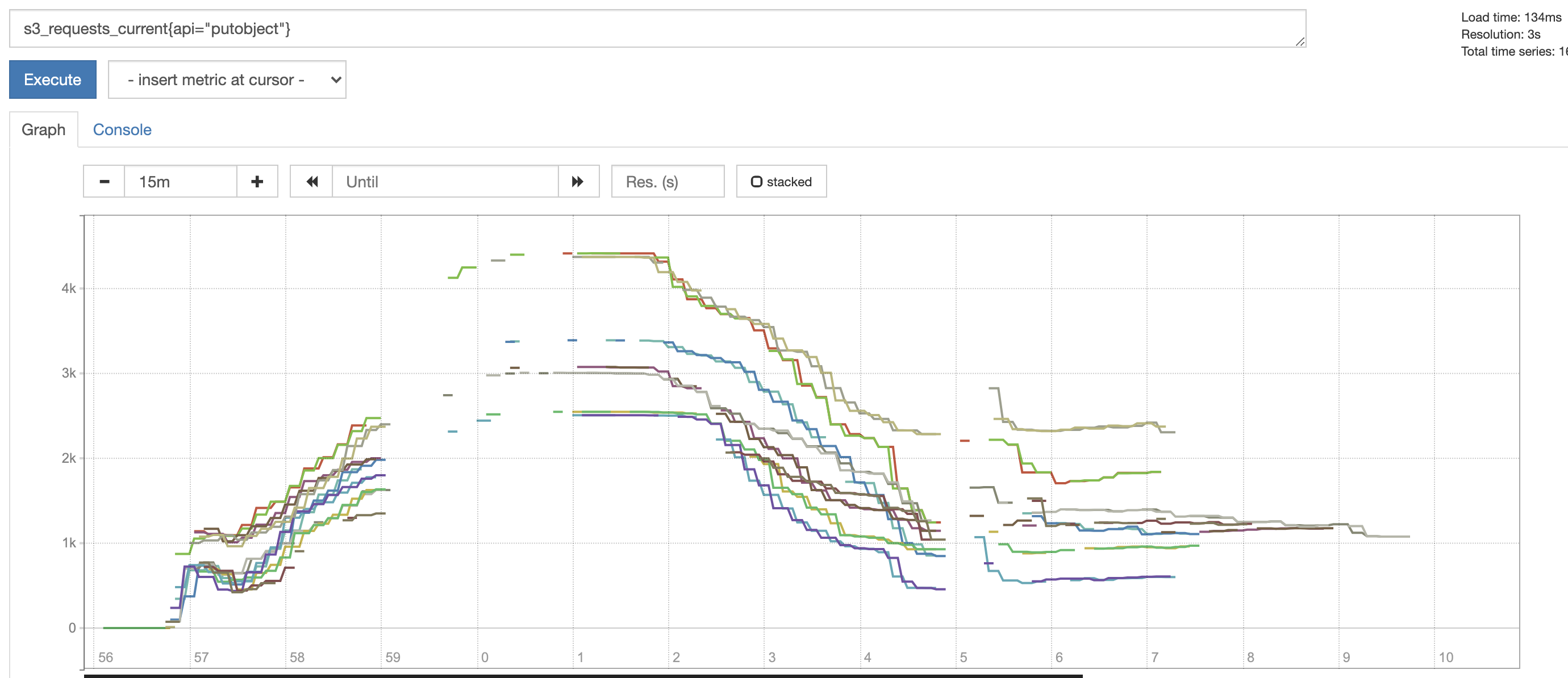1568x678 pixels.
Task: Click the 15m range input field
Action: click(x=180, y=181)
